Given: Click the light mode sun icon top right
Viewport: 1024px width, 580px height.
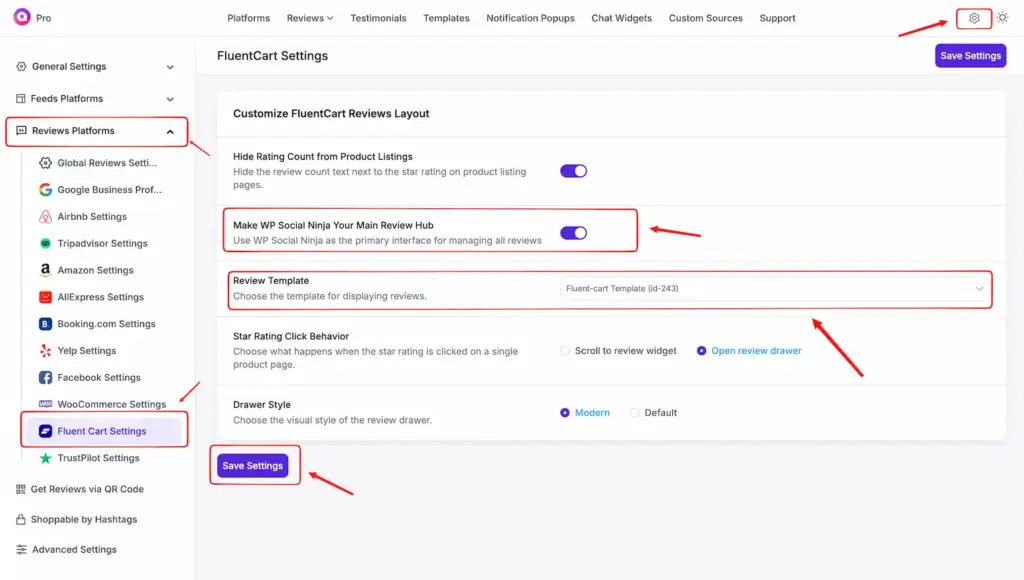Looking at the screenshot, I should pos(1002,17).
